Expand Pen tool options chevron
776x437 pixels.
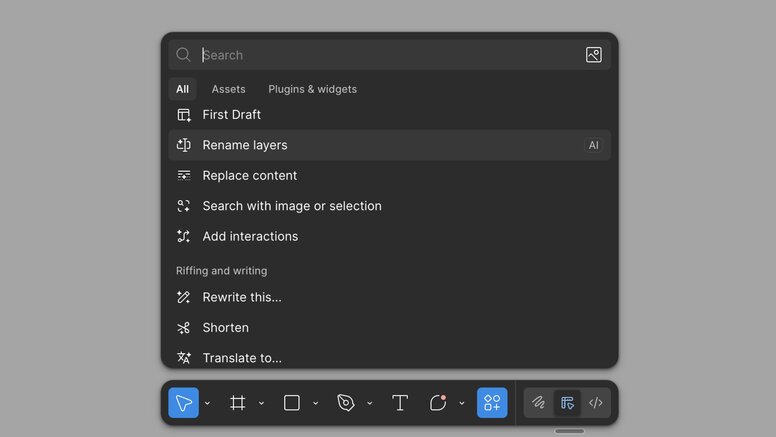(x=369, y=403)
